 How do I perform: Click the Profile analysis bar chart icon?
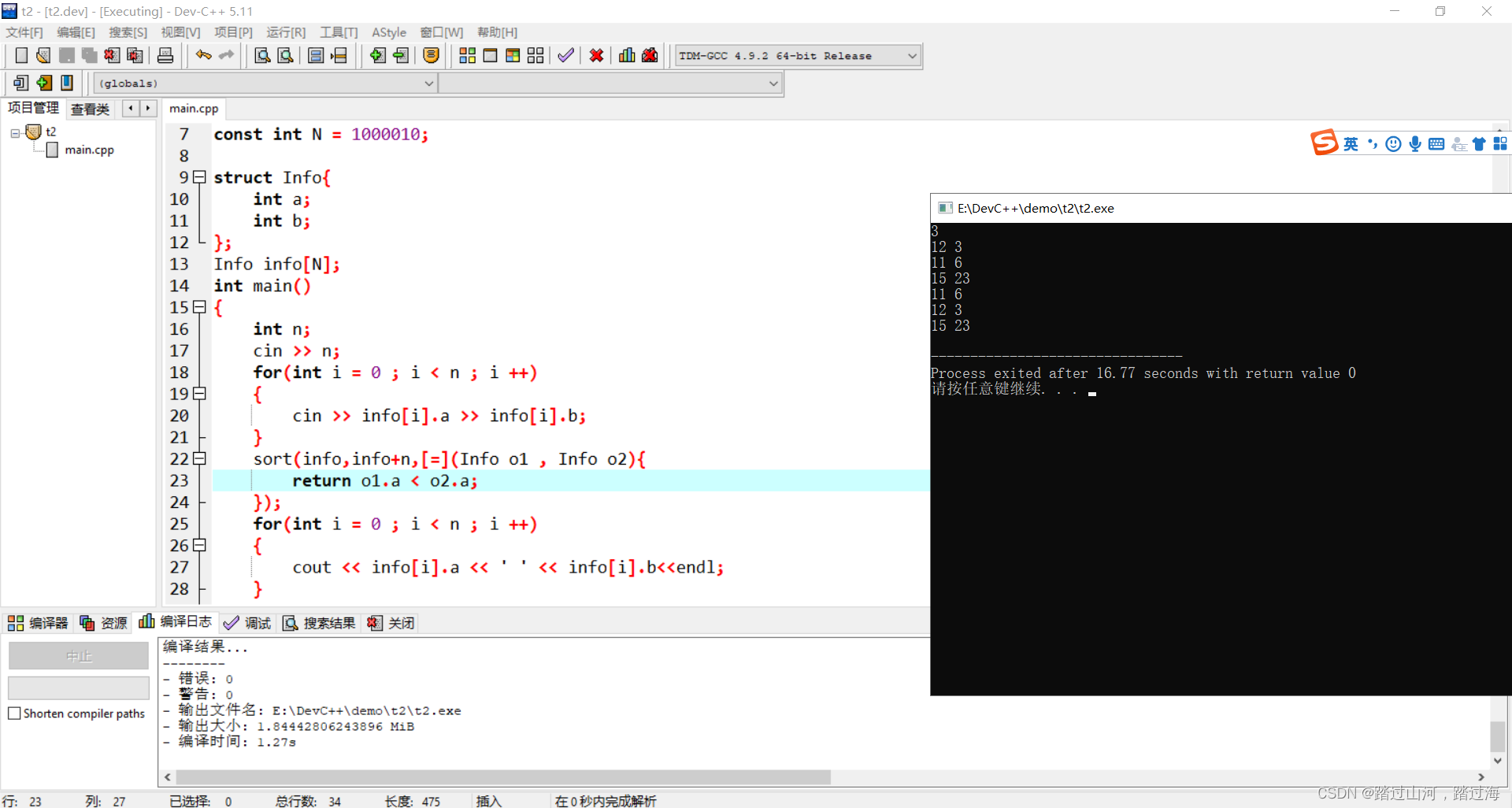tap(627, 55)
